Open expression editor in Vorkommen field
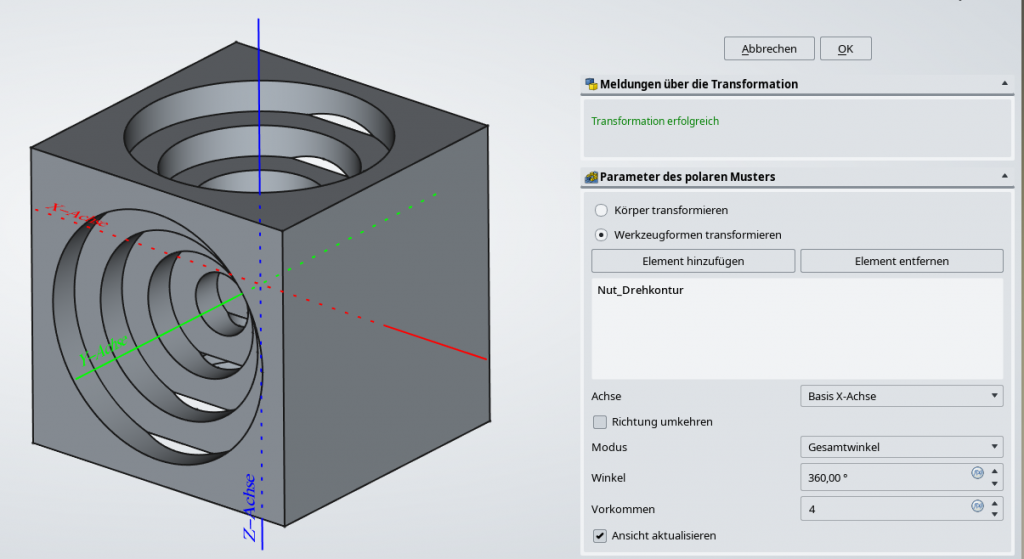The height and width of the screenshot is (559, 1024). tap(977, 505)
